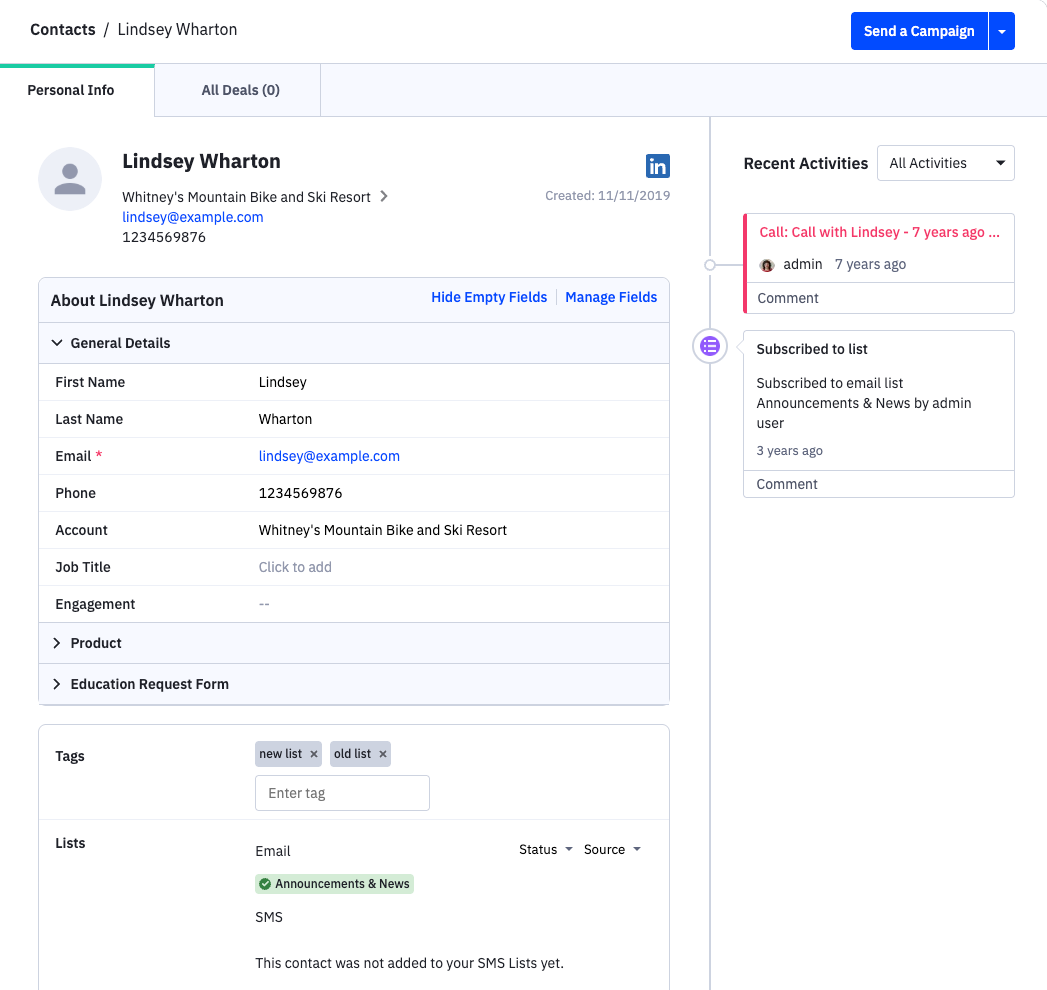
Task: Click the Announcements & News list badge
Action: tap(335, 884)
